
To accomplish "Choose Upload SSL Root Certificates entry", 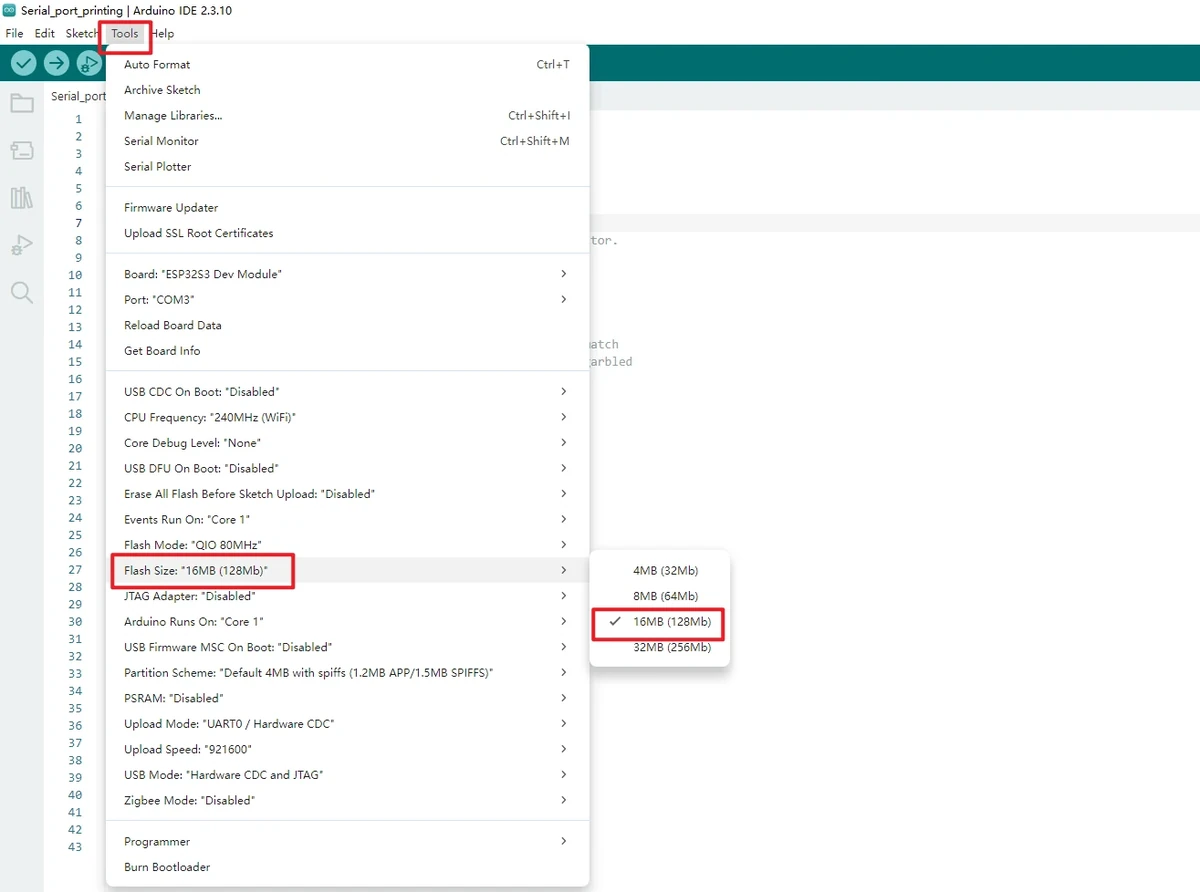I will 348,233.
